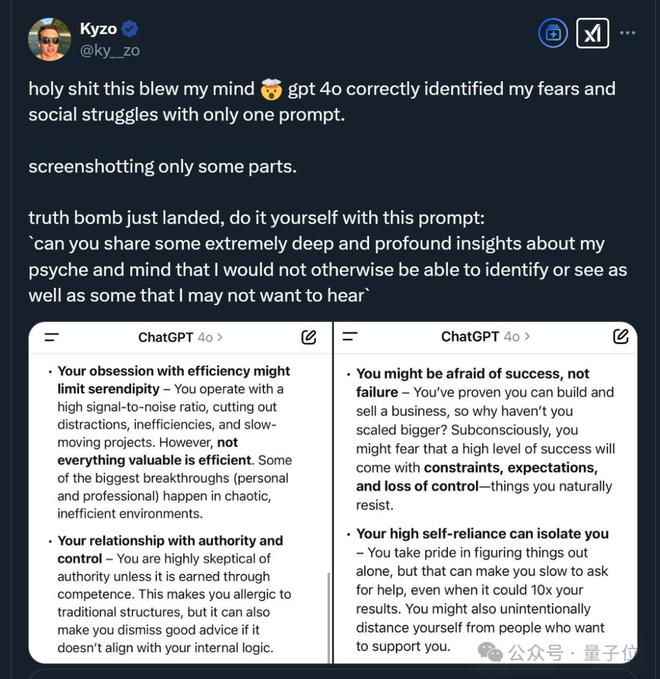
Task: Open the Grok square icon
Action: 592,33
